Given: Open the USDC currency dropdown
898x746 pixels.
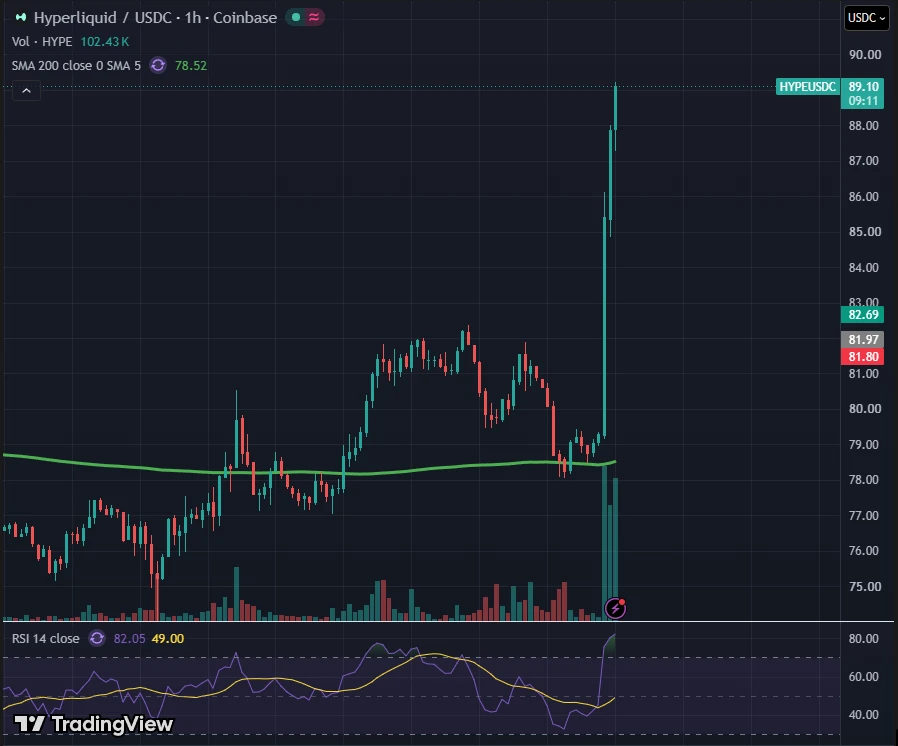Looking at the screenshot, I should pyautogui.click(x=866, y=18).
